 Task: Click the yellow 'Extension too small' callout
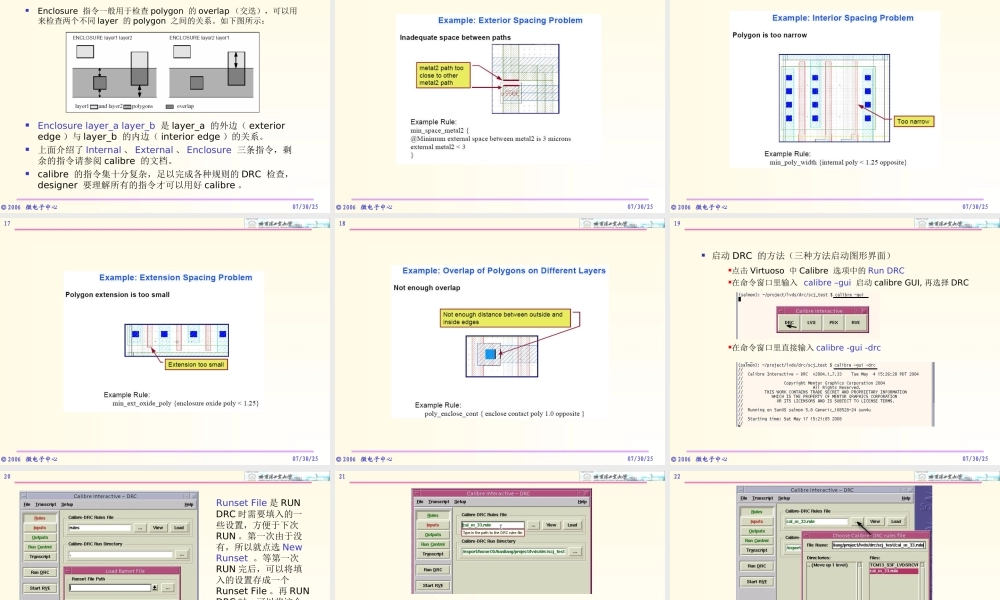(x=196, y=365)
